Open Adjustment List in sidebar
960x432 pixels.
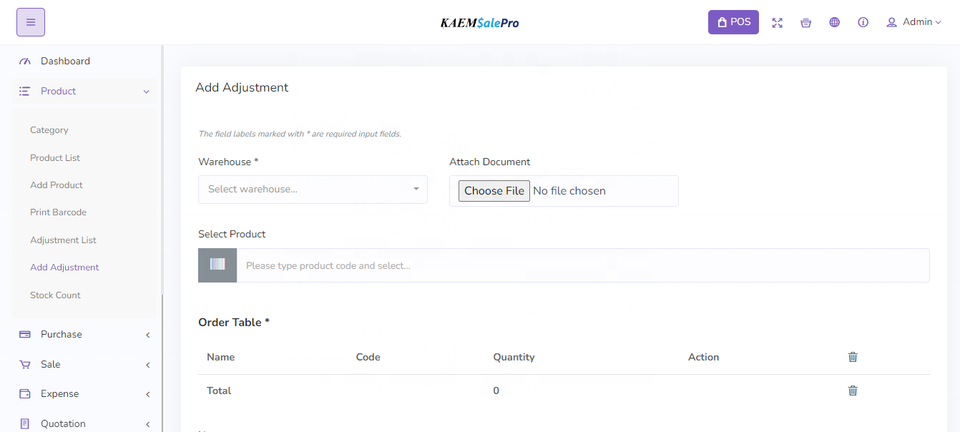tap(63, 240)
